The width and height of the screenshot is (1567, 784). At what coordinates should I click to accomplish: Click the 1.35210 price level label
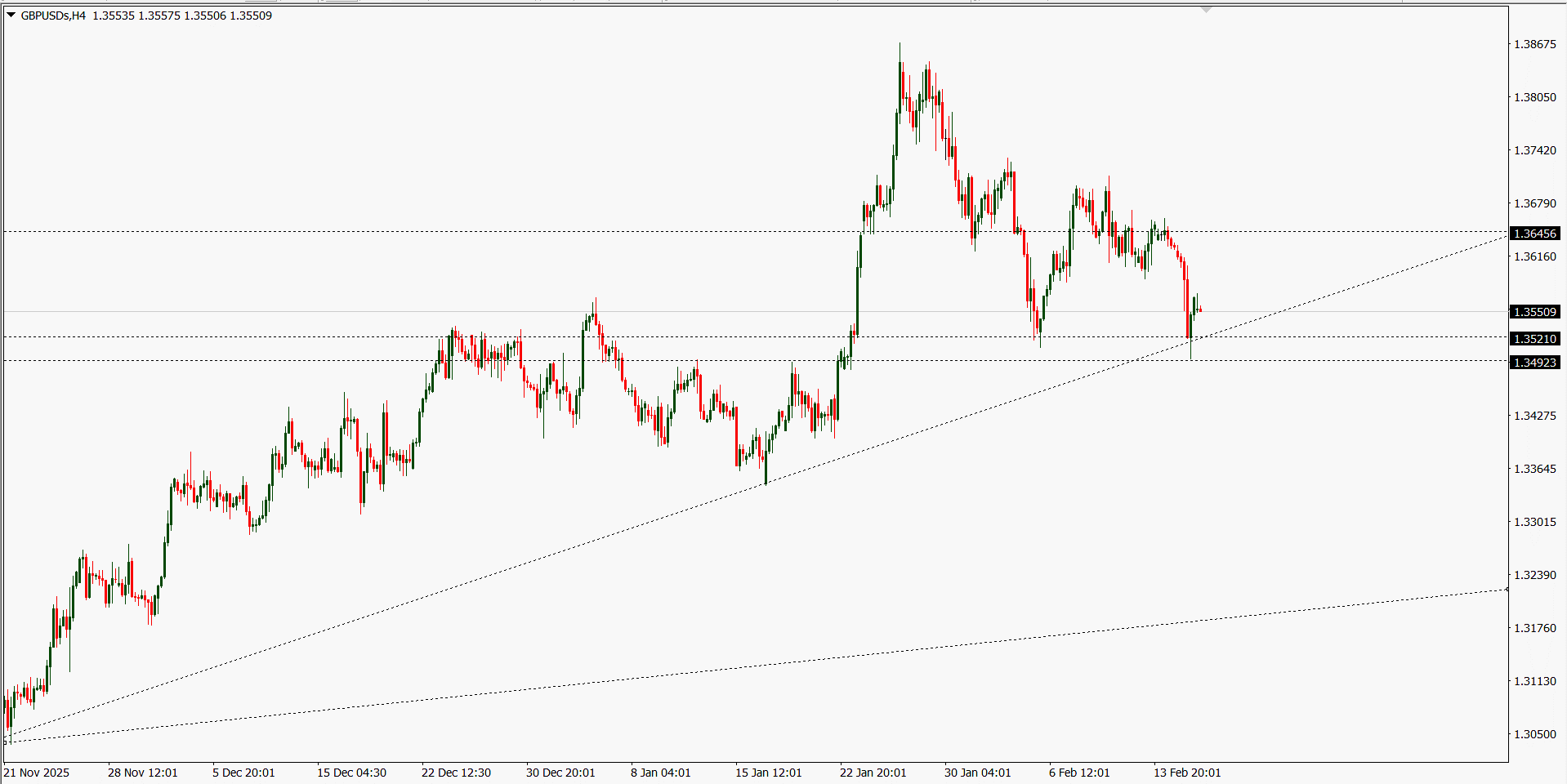(1535, 339)
